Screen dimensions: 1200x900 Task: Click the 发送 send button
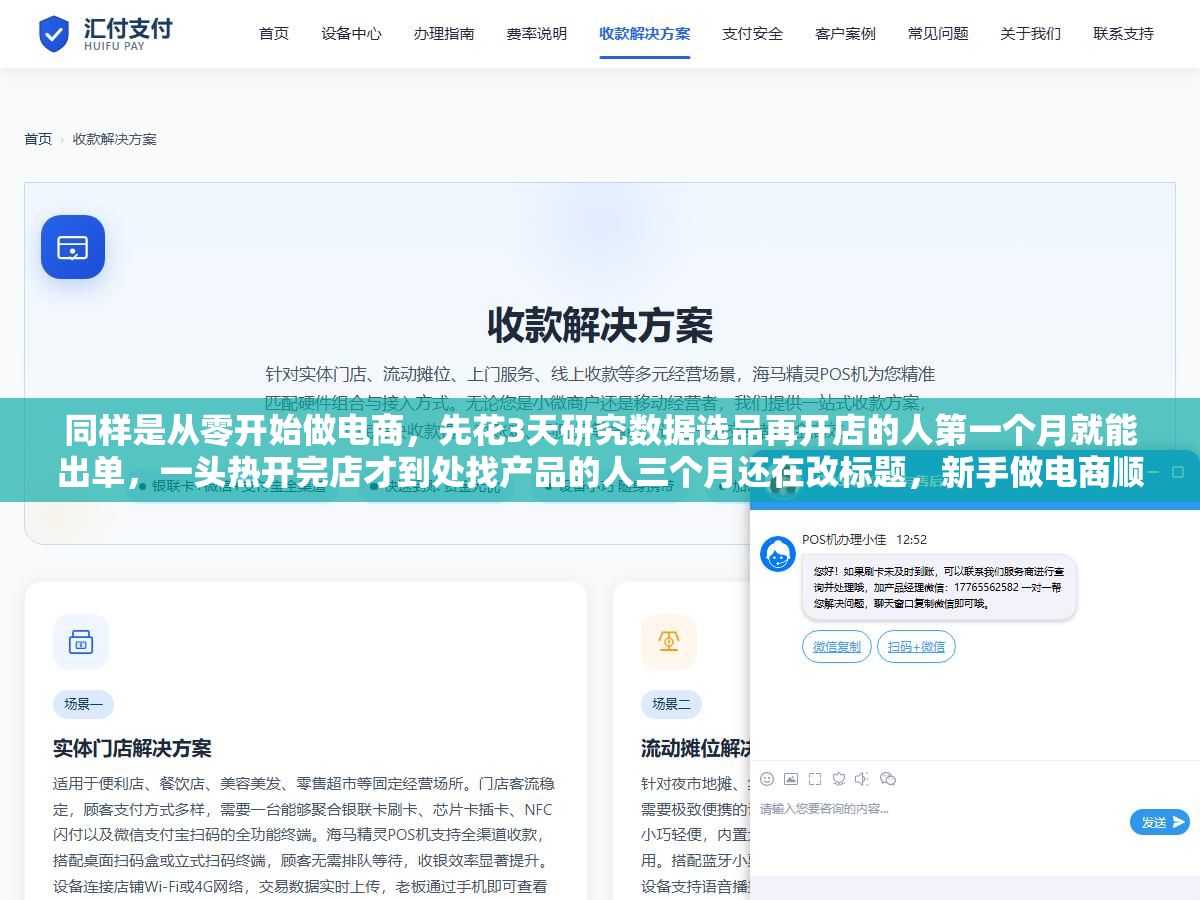point(1160,822)
